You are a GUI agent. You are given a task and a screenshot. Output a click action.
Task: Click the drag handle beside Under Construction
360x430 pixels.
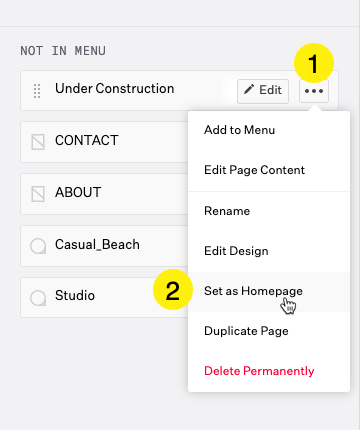pyautogui.click(x=37, y=91)
